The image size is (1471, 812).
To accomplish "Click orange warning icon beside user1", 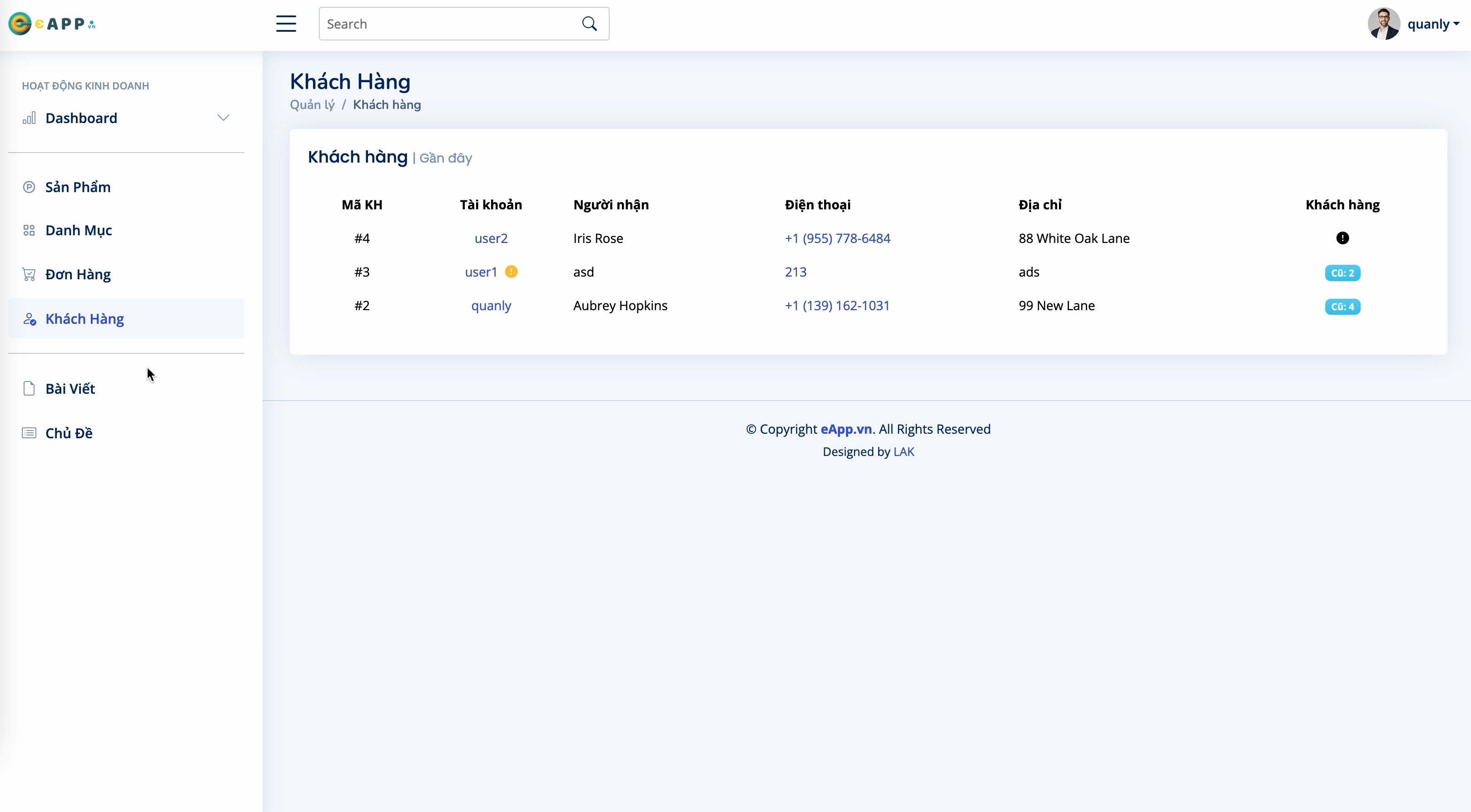I will (512, 272).
